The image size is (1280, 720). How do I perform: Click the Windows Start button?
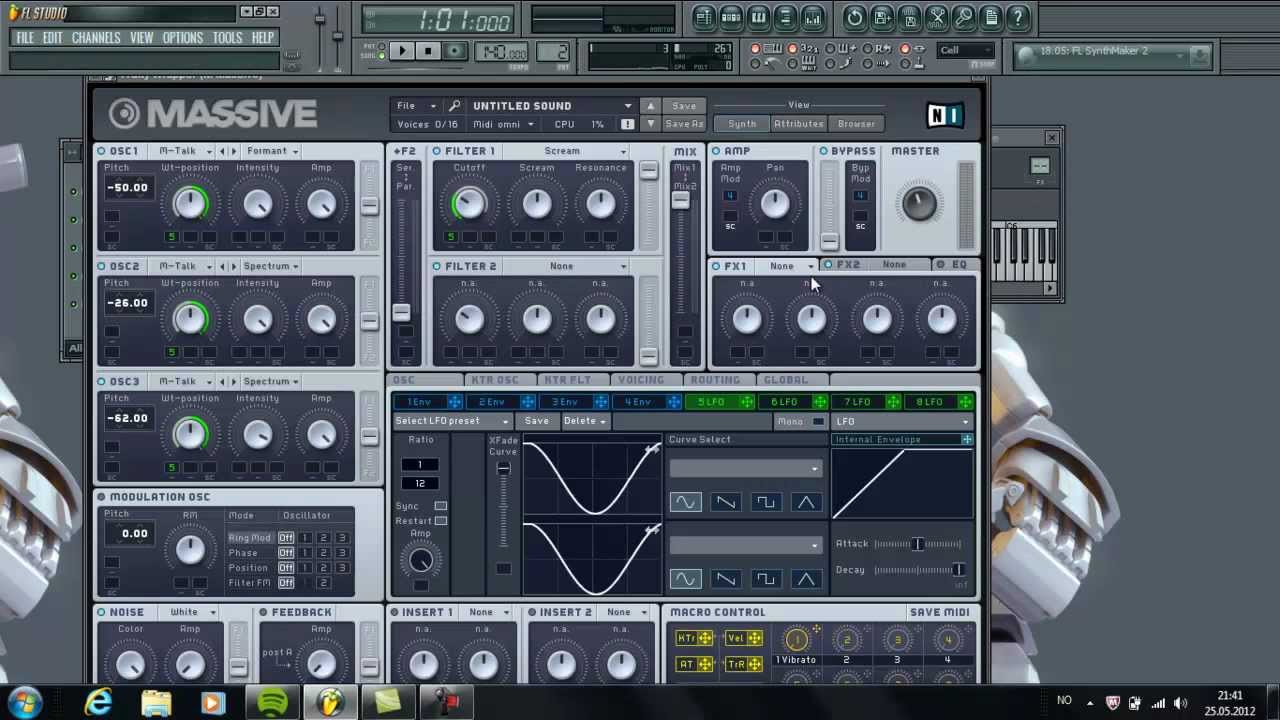[x=25, y=702]
